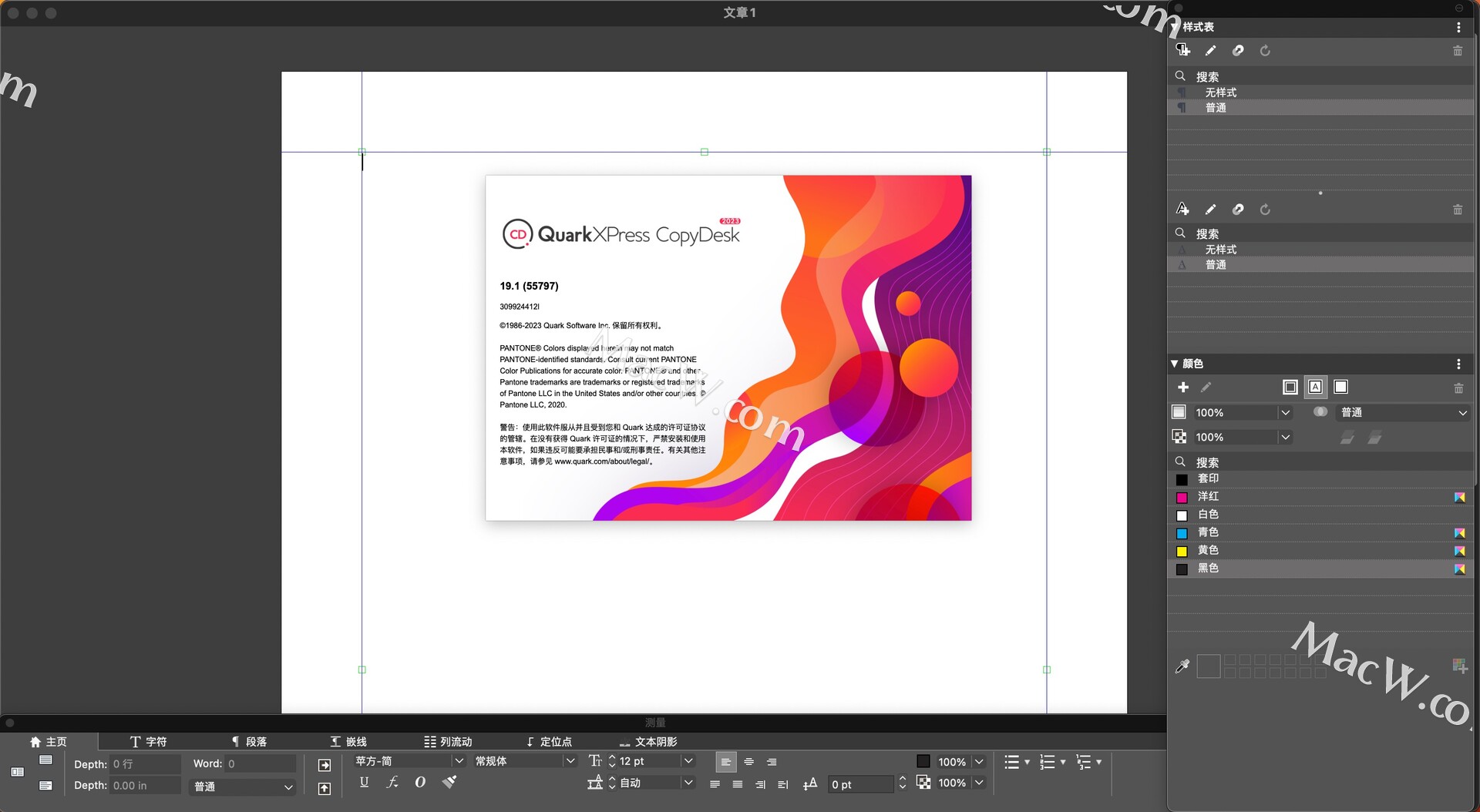
Task: Align text right
Action: 772,762
